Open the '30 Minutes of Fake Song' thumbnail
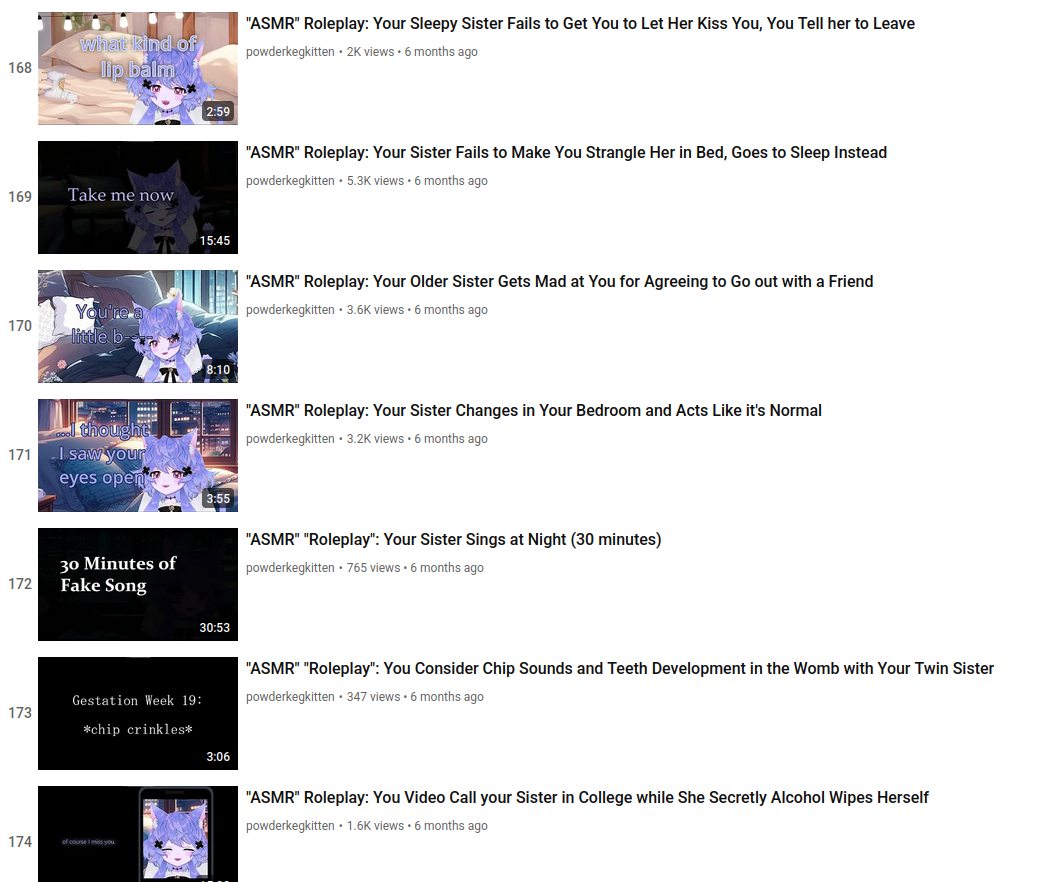 (x=138, y=584)
